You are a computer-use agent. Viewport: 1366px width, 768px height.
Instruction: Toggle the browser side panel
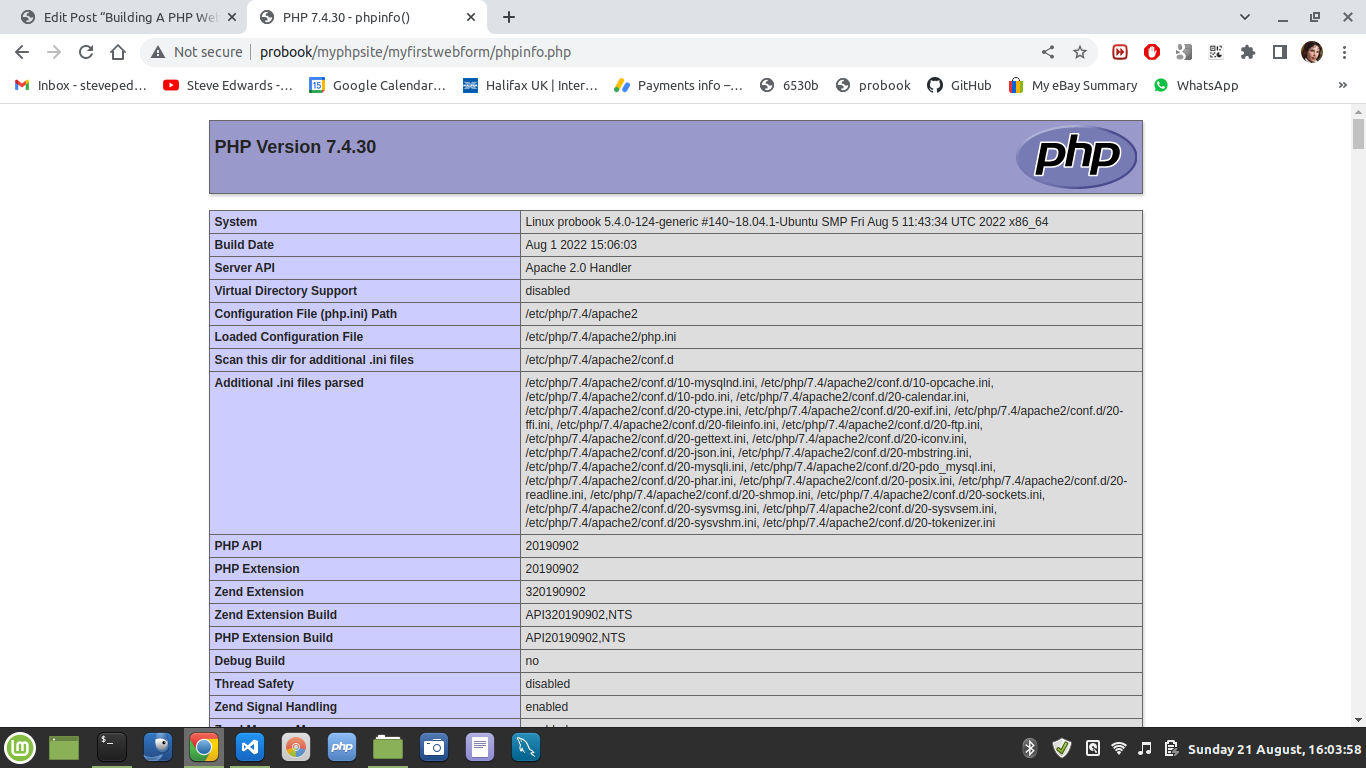1279,52
